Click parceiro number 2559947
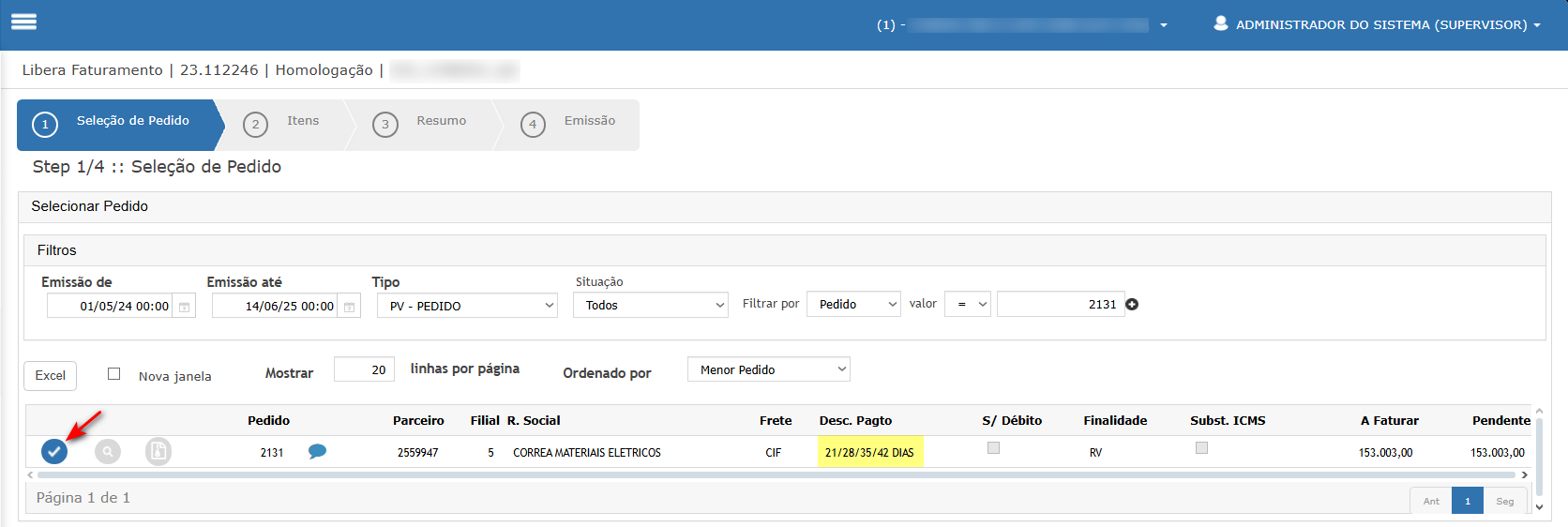This screenshot has width=1568, height=527. [x=417, y=452]
